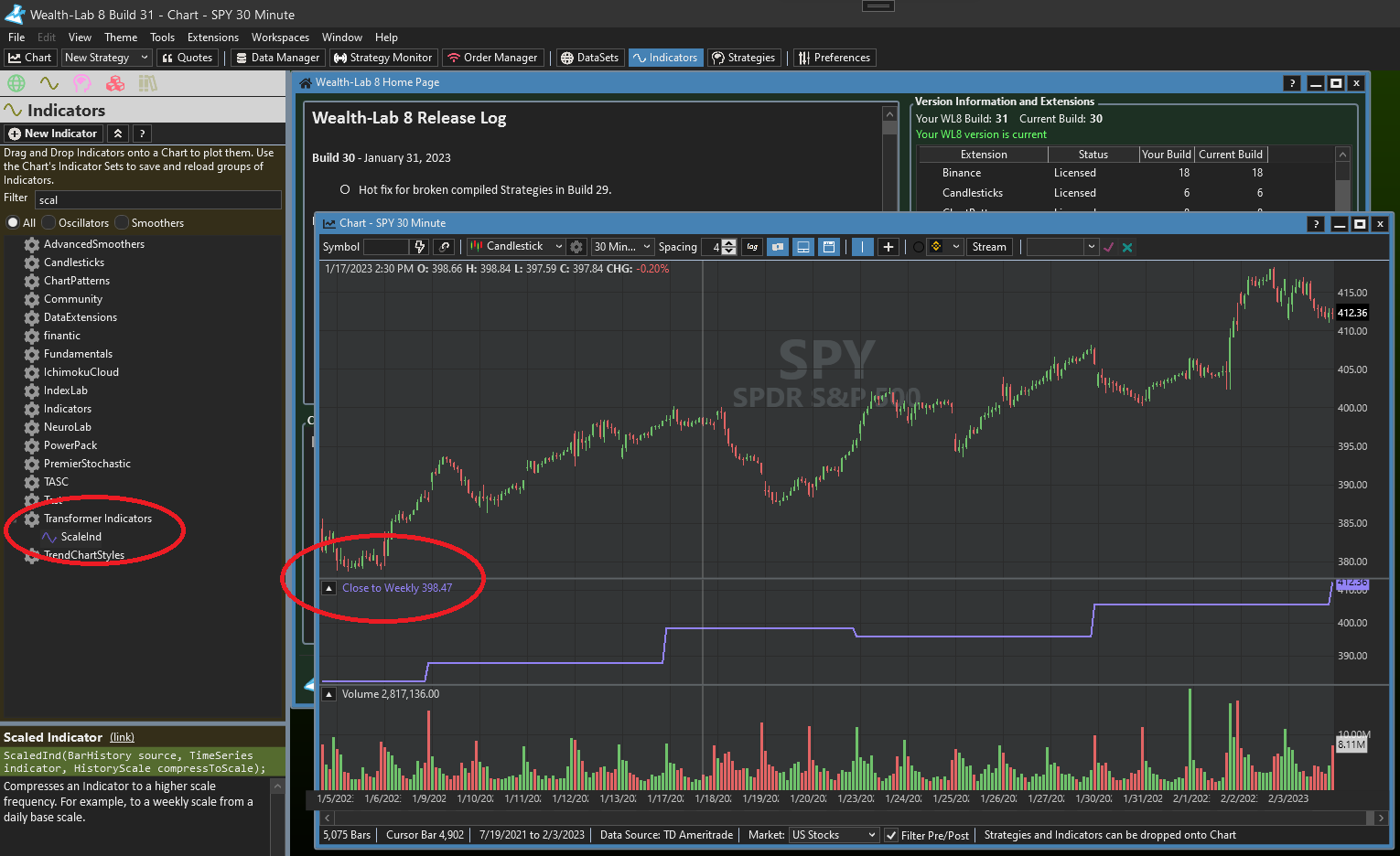1400x856 pixels.
Task: Open the Binance provider dropdown arrow
Action: click(x=956, y=247)
